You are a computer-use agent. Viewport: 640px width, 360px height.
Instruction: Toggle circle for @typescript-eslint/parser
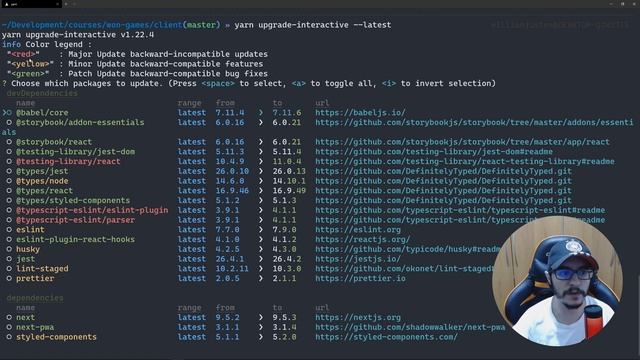9,220
